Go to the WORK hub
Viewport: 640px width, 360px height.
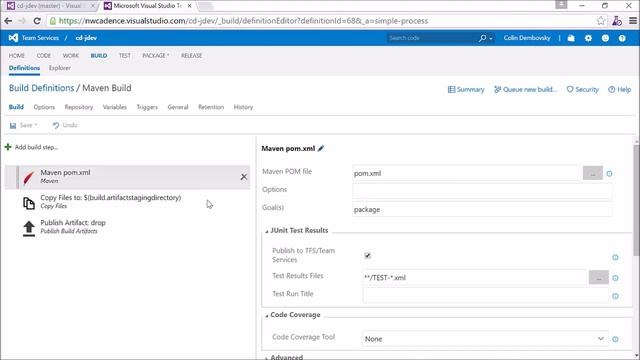[x=71, y=56]
